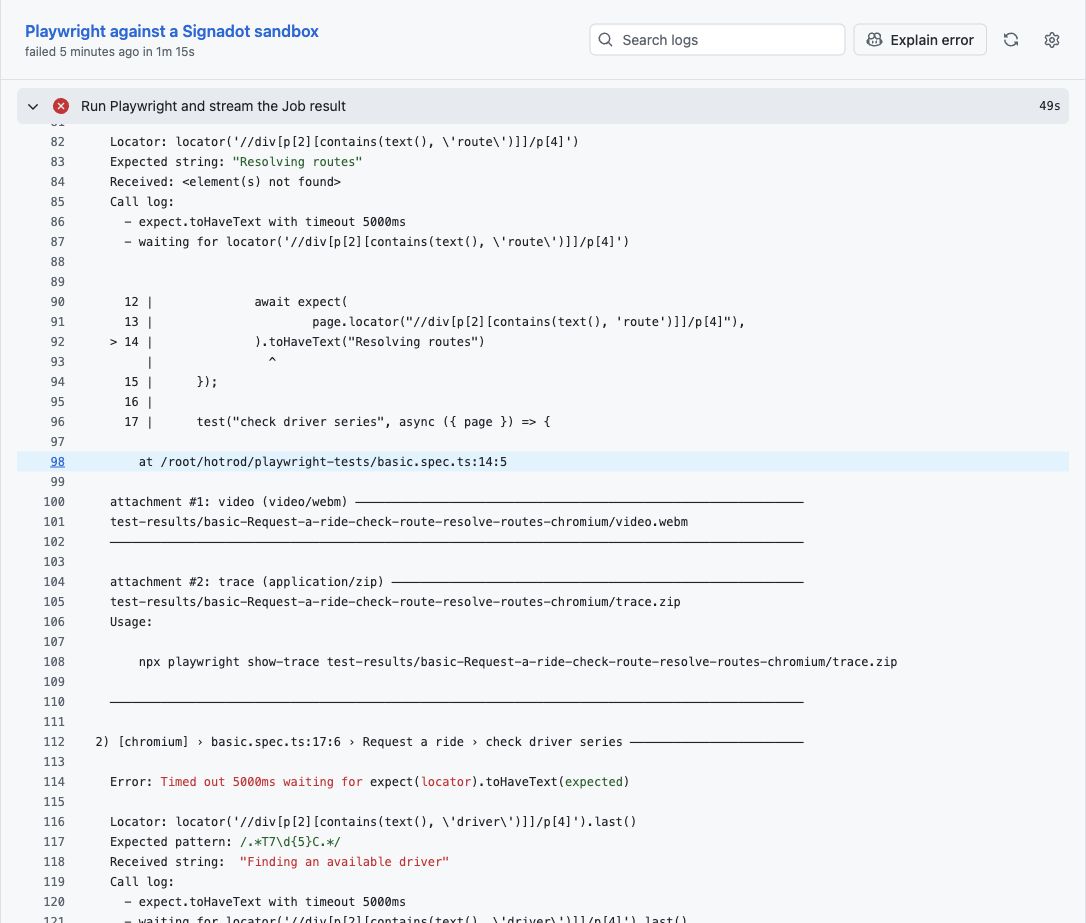Click the '.toHaveText("Resolving routes")' code line
1086x923 pixels.
point(370,341)
